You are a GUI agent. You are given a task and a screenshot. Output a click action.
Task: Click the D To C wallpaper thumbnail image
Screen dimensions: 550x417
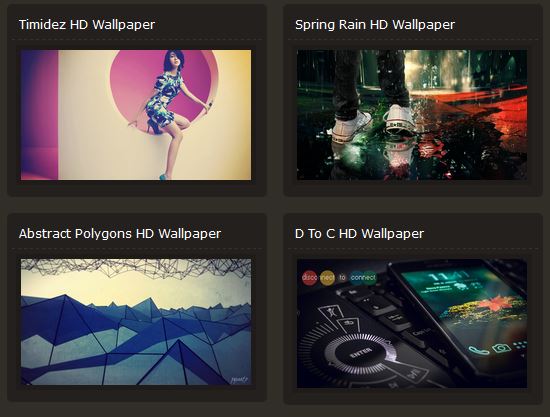click(412, 323)
